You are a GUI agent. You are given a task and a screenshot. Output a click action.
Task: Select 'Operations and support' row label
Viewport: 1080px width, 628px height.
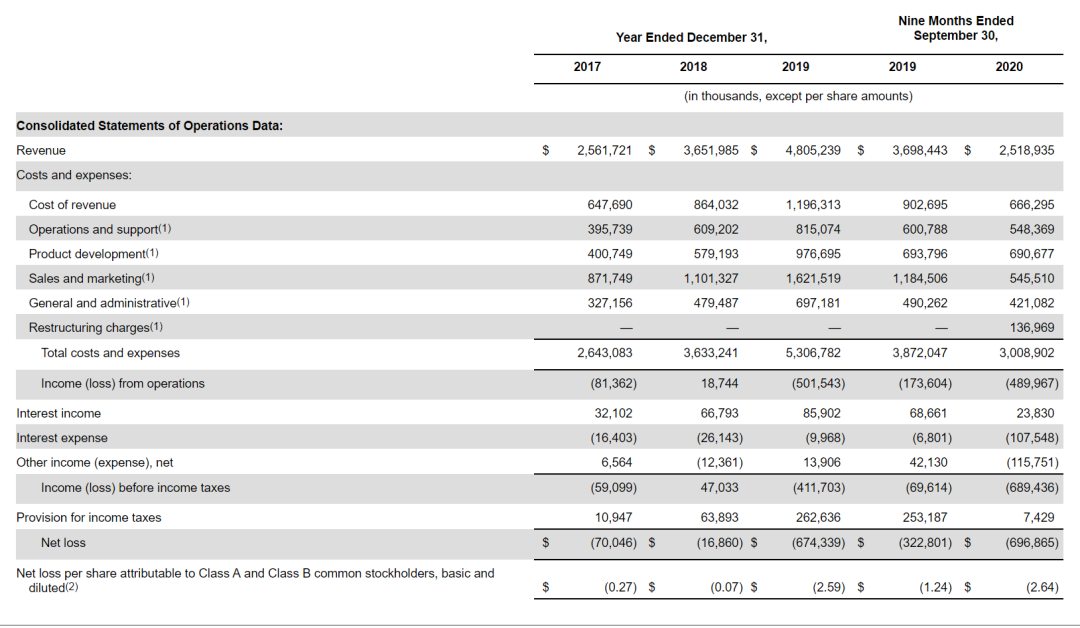100,229
